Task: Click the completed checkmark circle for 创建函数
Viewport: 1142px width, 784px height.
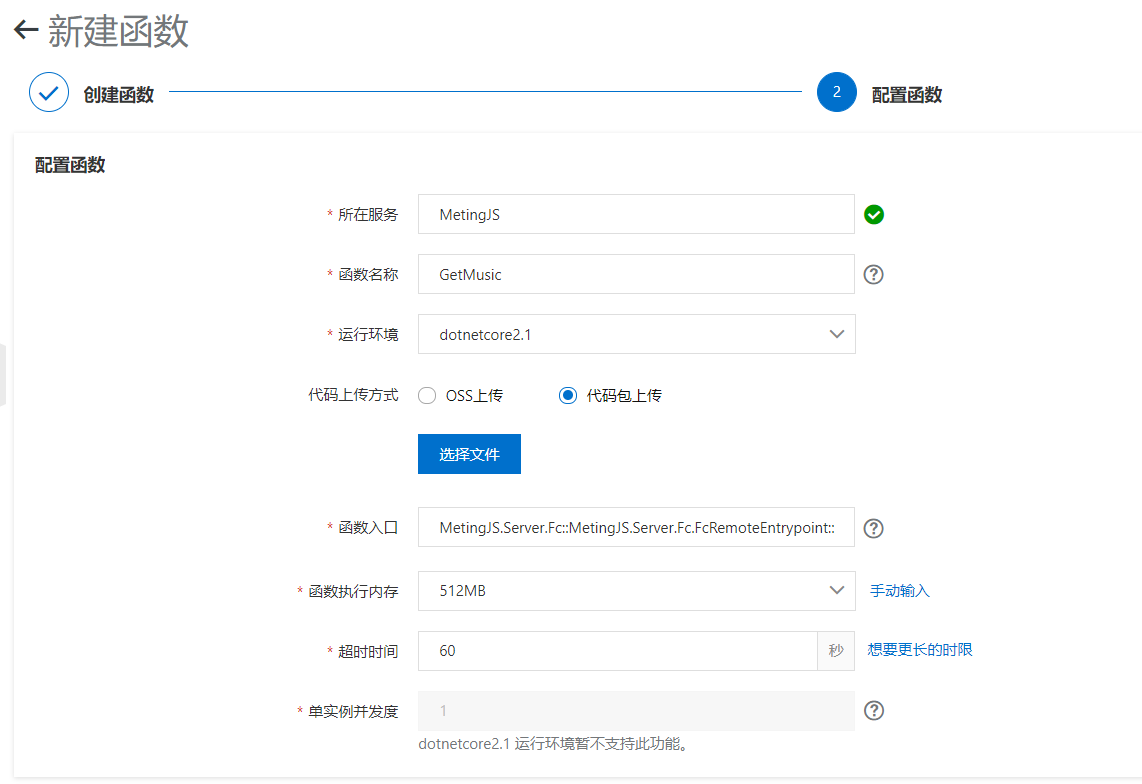Action: (48, 92)
